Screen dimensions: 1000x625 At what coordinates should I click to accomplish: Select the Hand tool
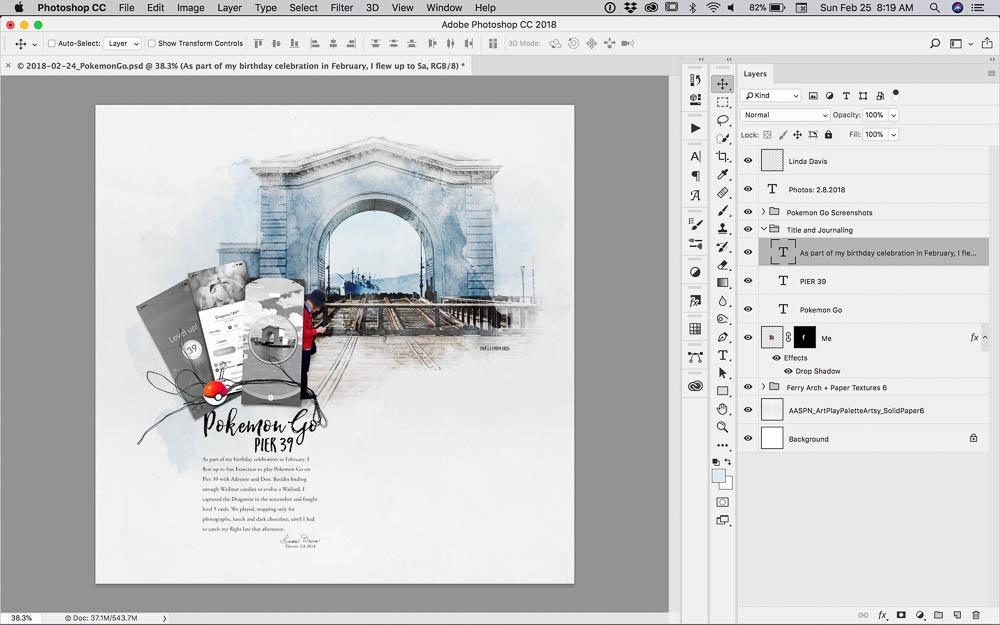tap(722, 409)
